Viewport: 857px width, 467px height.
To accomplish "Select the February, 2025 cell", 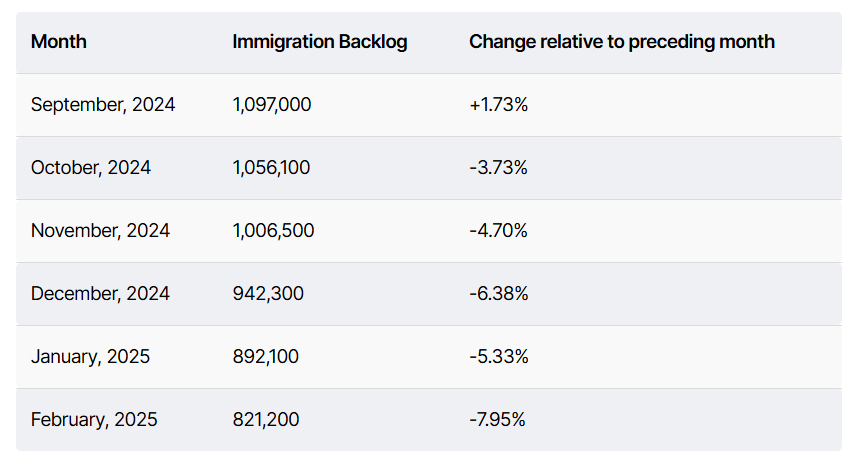I will (94, 420).
